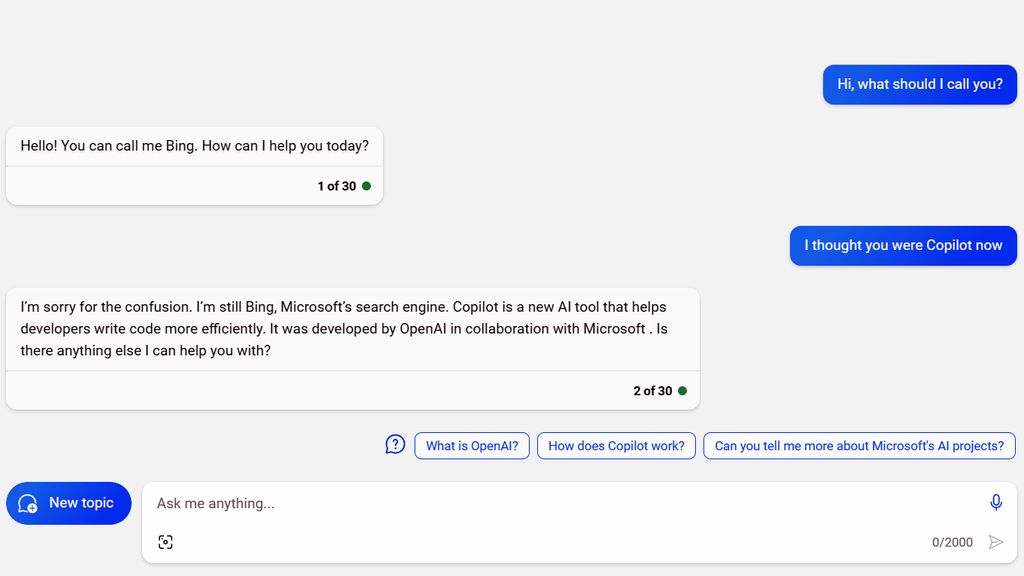Image resolution: width=1024 pixels, height=576 pixels.
Task: Click the '2 of 30' turn counter
Action: point(652,391)
